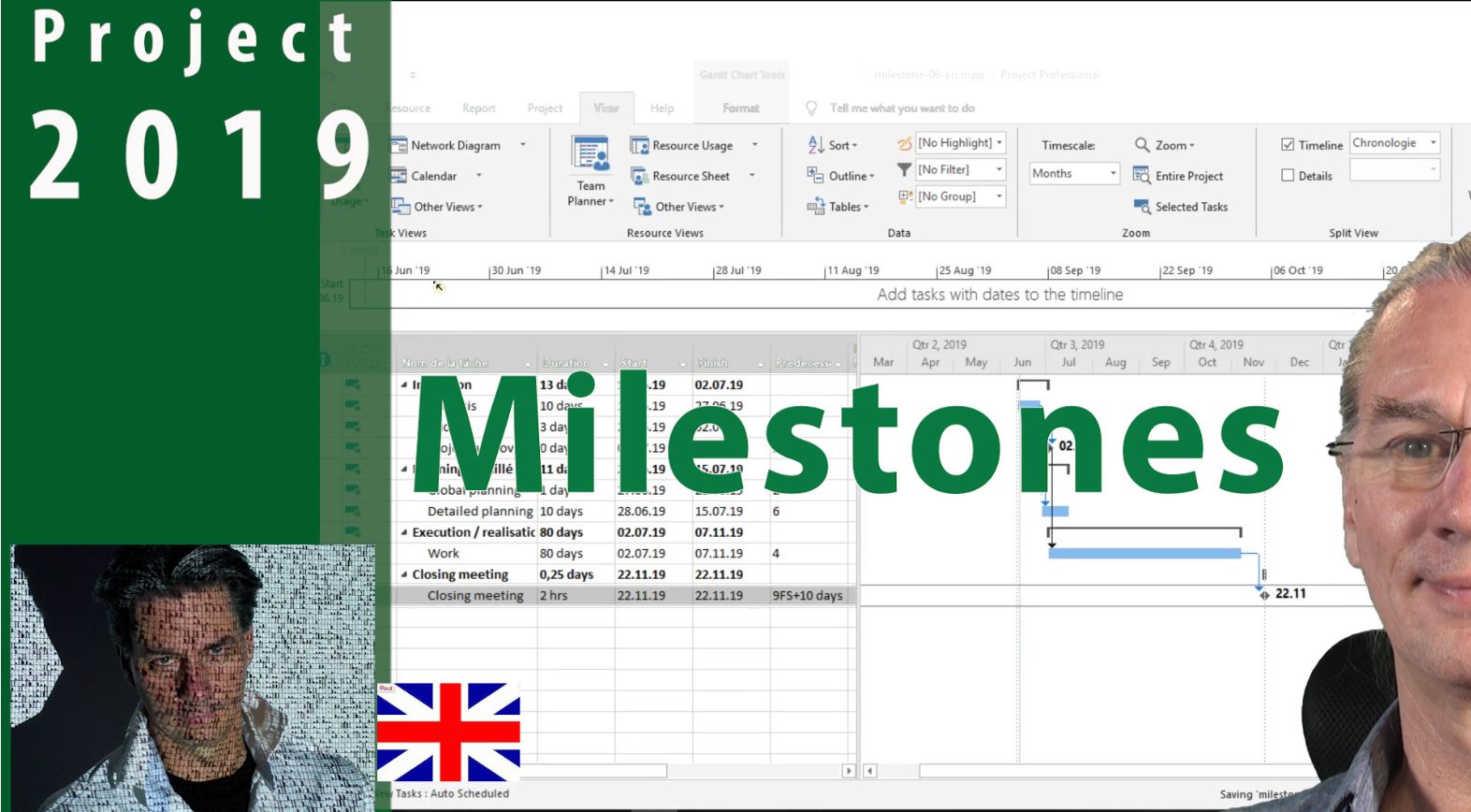Toggle the Details checkbox

pyautogui.click(x=1288, y=175)
